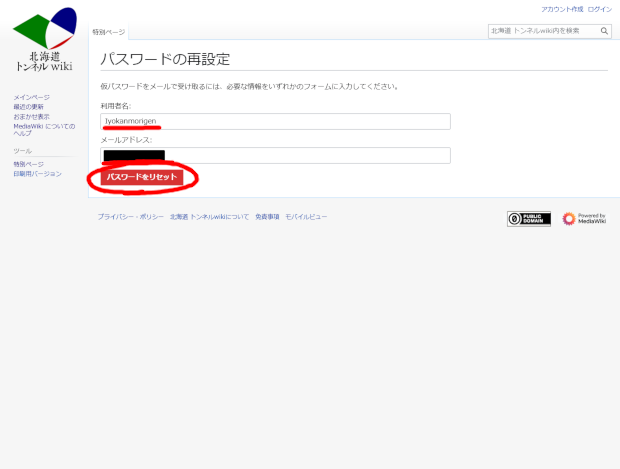
Task: Click the search magnifying glass icon
Action: (x=604, y=31)
